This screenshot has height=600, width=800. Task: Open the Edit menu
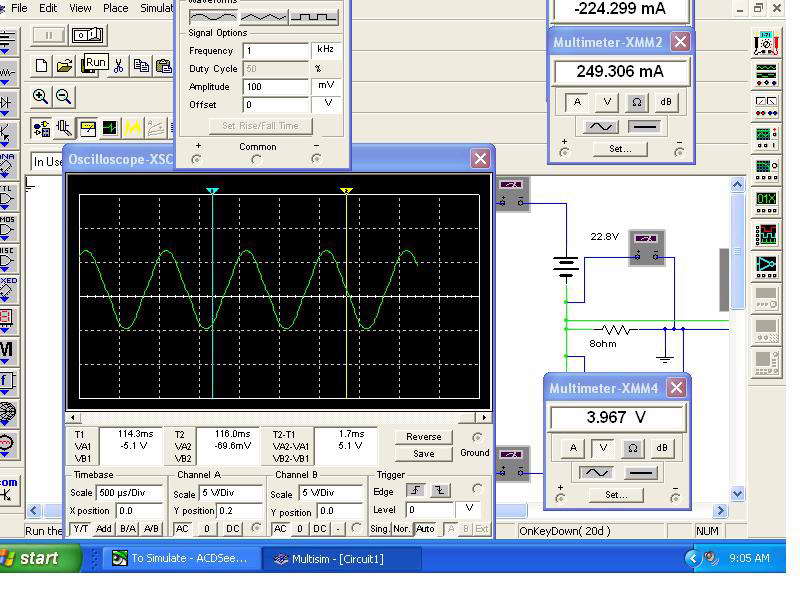(48, 8)
